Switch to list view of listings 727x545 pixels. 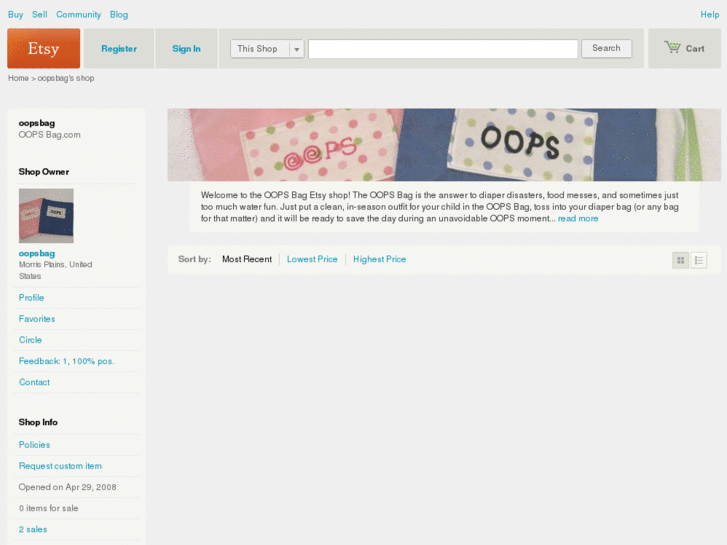pyautogui.click(x=699, y=260)
